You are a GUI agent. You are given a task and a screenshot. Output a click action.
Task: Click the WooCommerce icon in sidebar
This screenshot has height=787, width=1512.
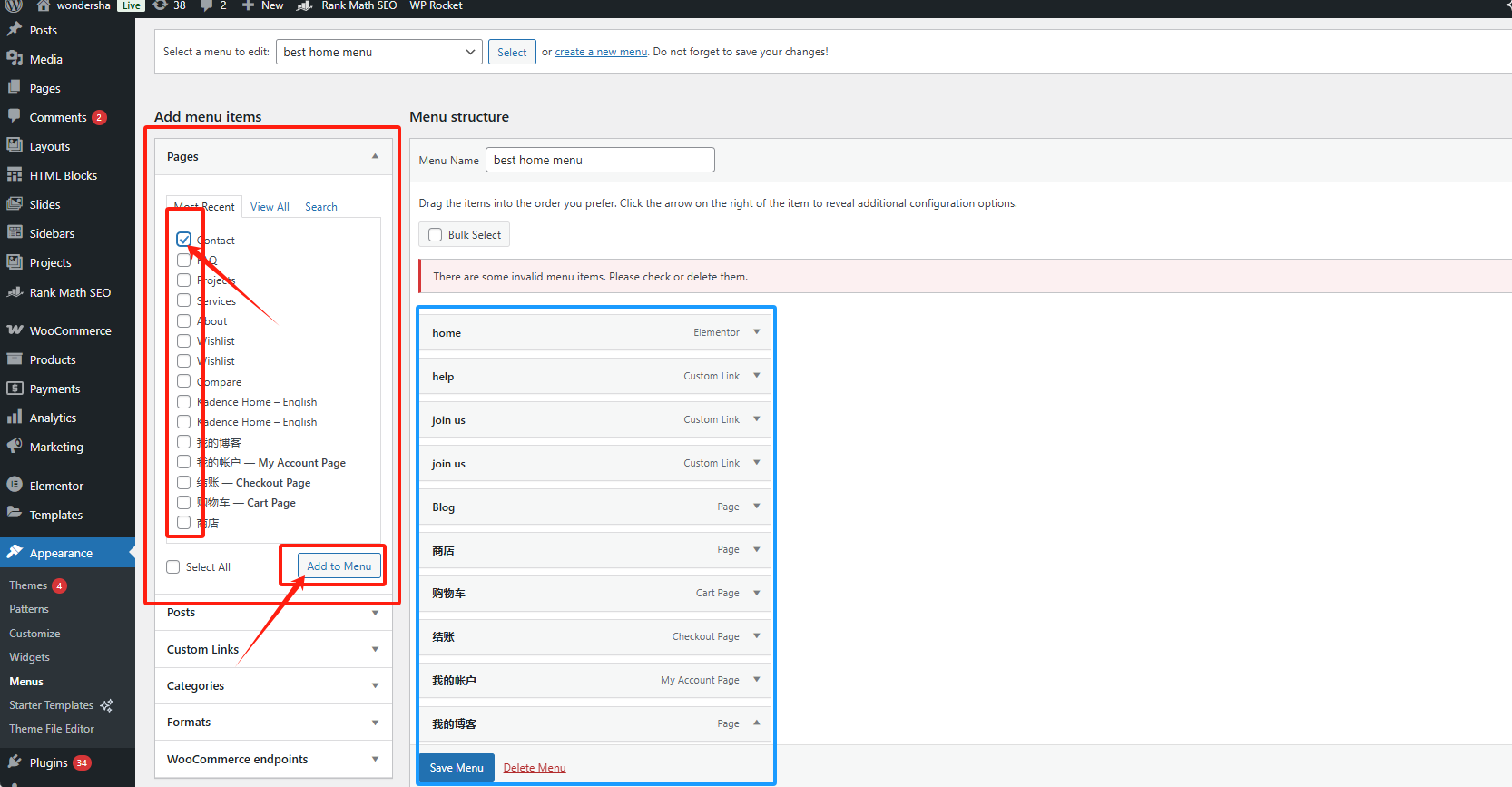[x=15, y=330]
